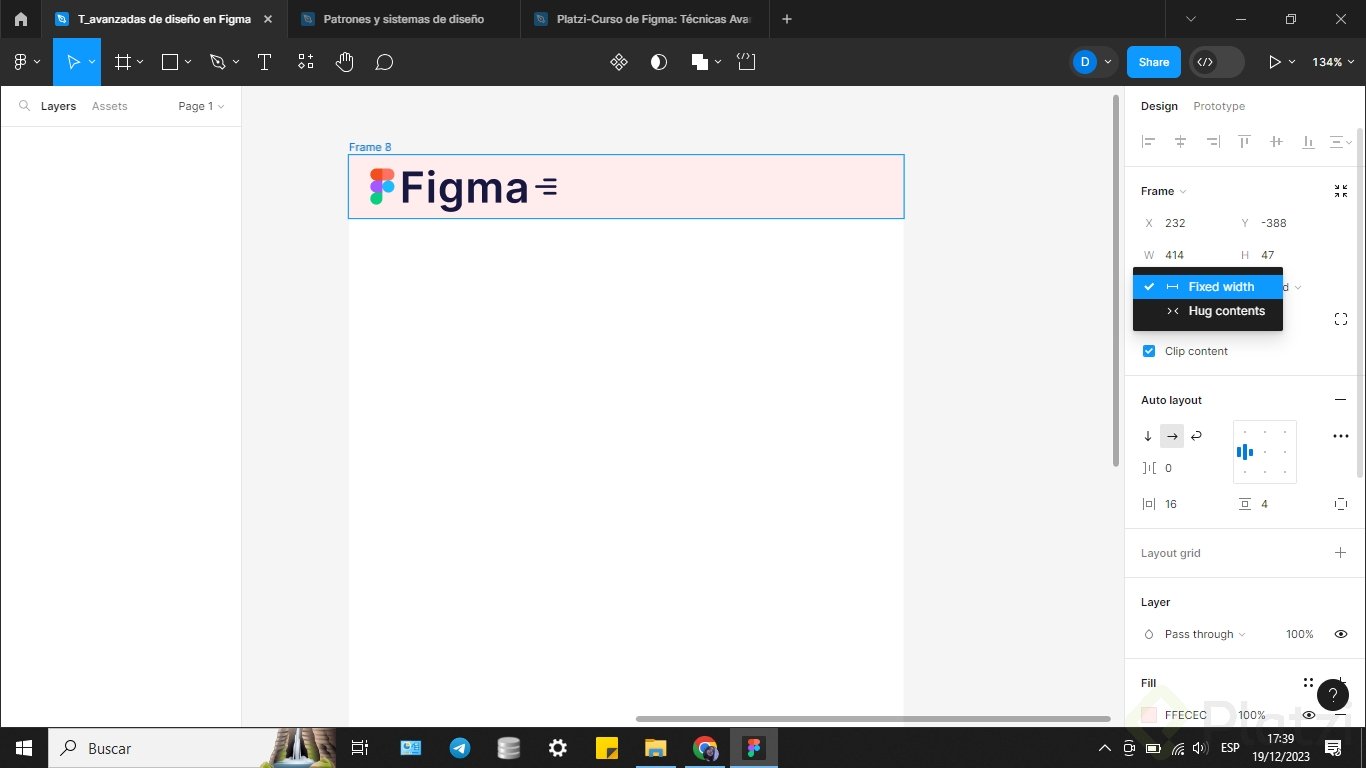Select the Move tool
Viewport: 1366px width, 768px height.
pyautogui.click(x=72, y=62)
